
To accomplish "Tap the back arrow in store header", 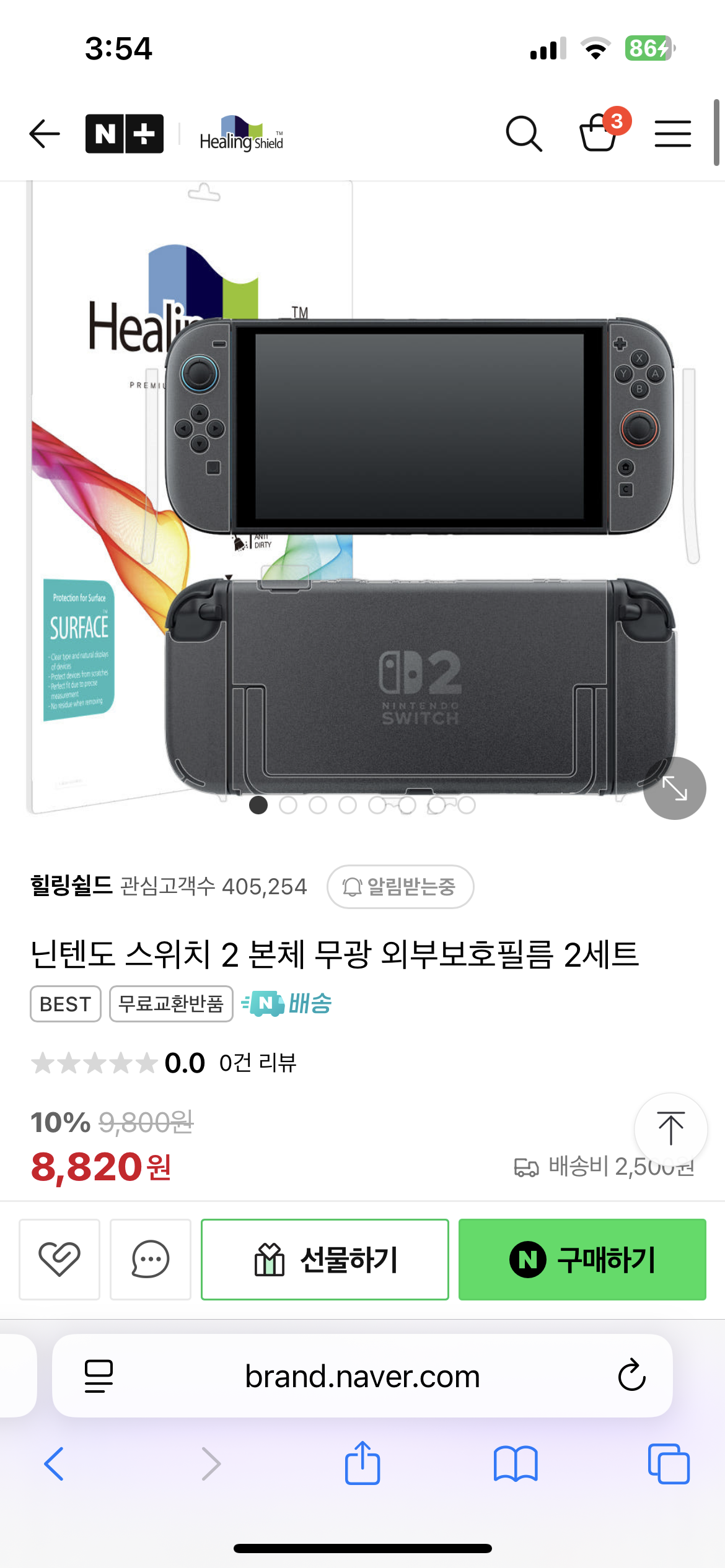I will point(45,134).
